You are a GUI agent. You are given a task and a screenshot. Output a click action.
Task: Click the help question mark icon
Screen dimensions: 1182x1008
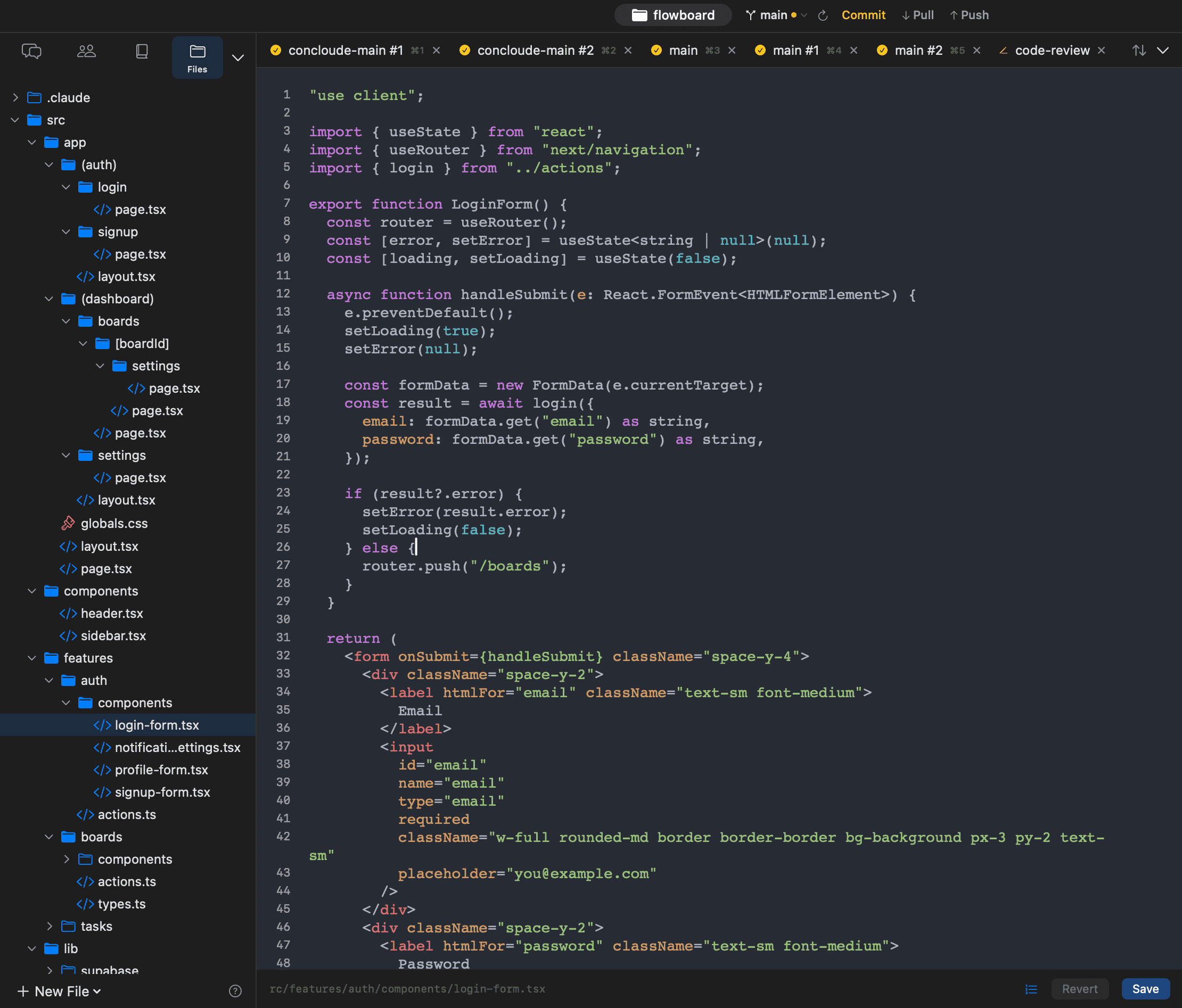pos(235,991)
